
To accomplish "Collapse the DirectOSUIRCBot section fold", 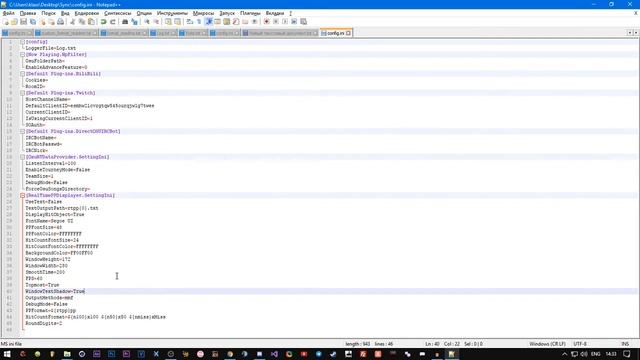I will [22, 131].
